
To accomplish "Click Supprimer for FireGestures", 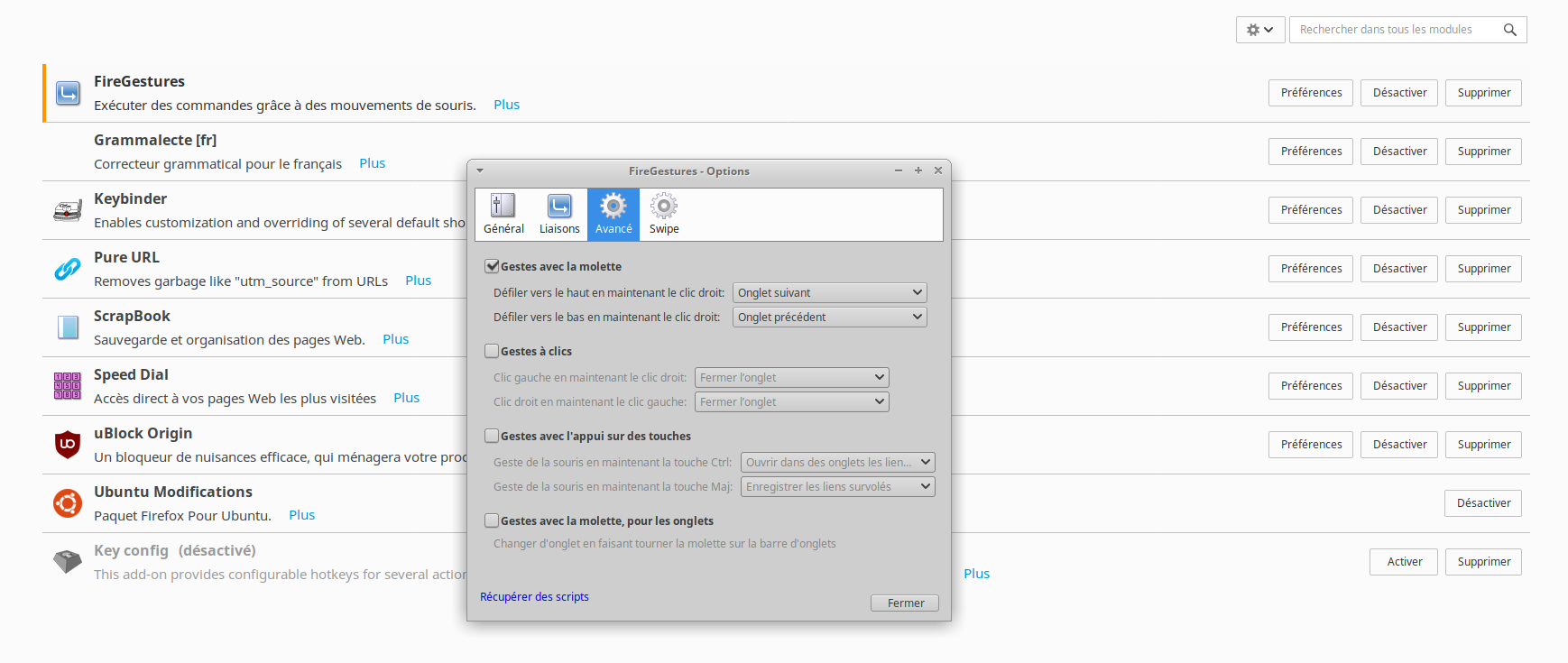I will pyautogui.click(x=1483, y=93).
